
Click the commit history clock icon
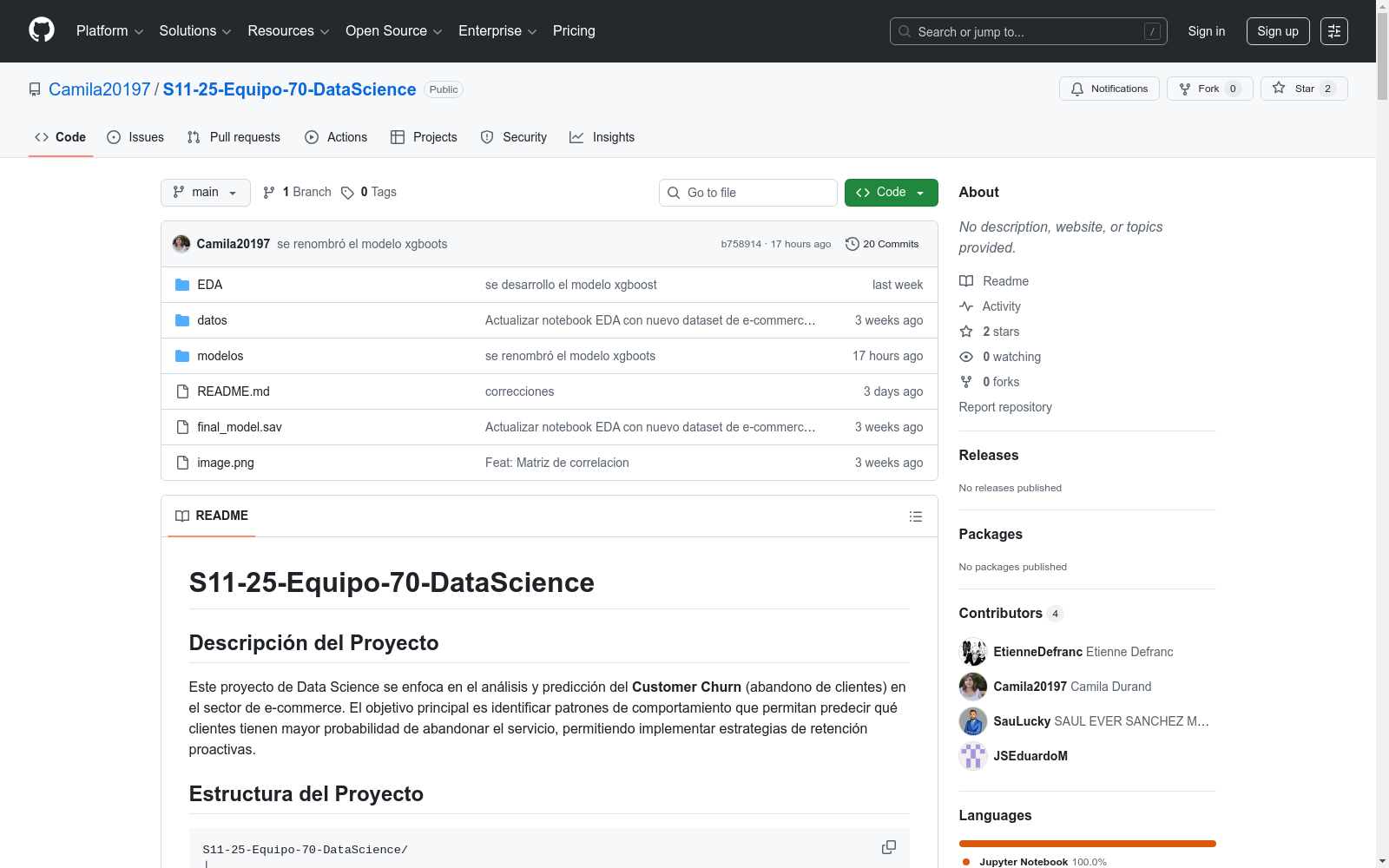point(852,244)
